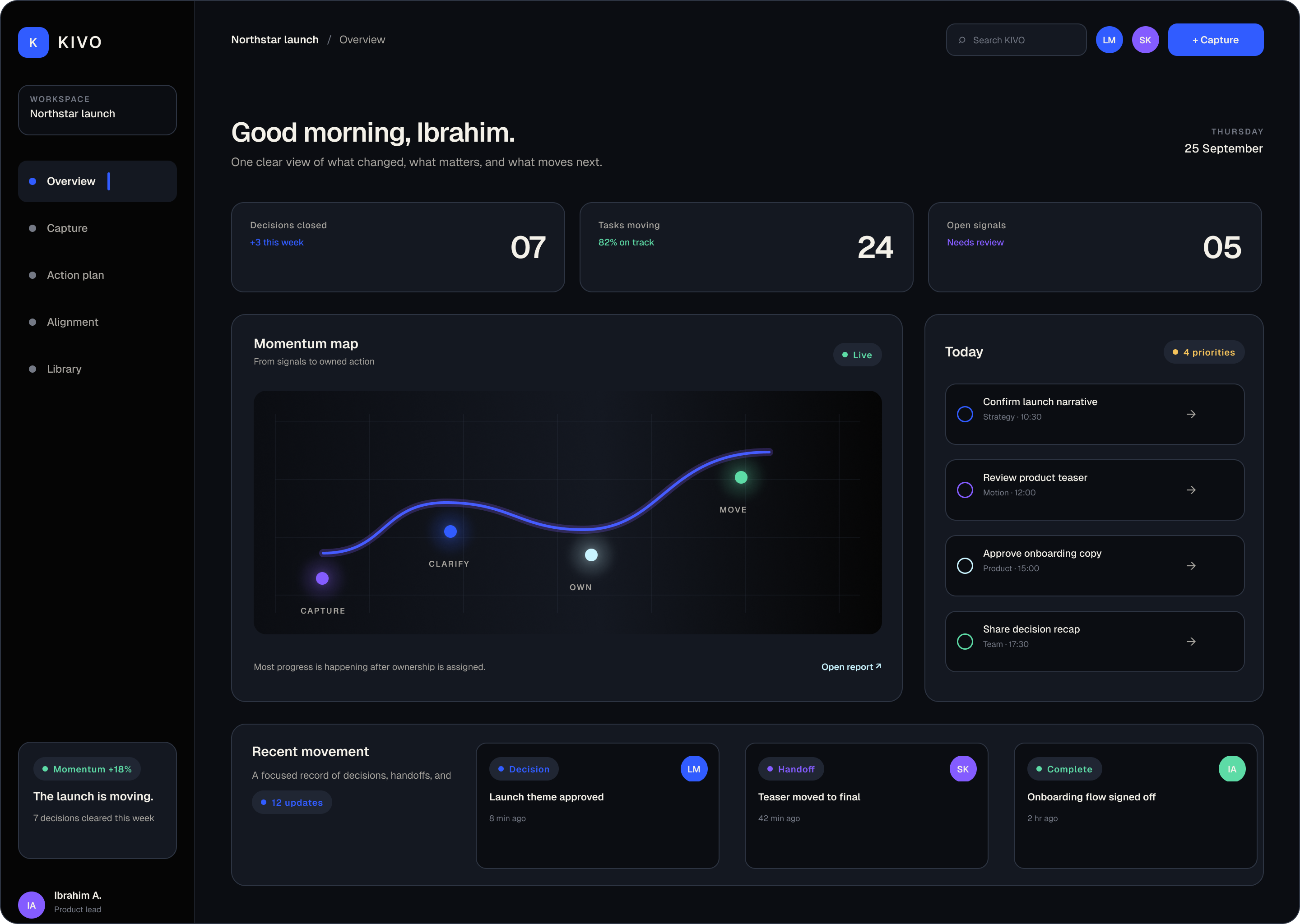
Task: Click SK avatar on Teaser moved card
Action: [962, 769]
